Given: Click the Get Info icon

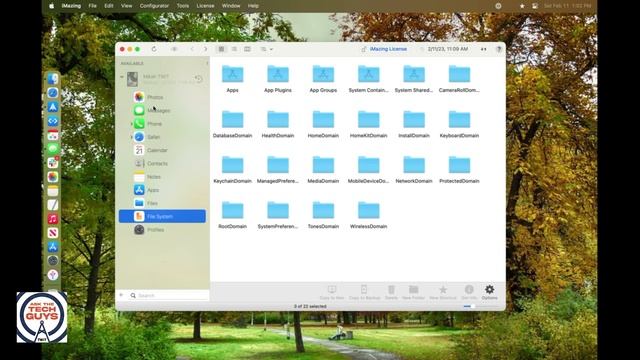Looking at the screenshot, I should pyautogui.click(x=469, y=290).
